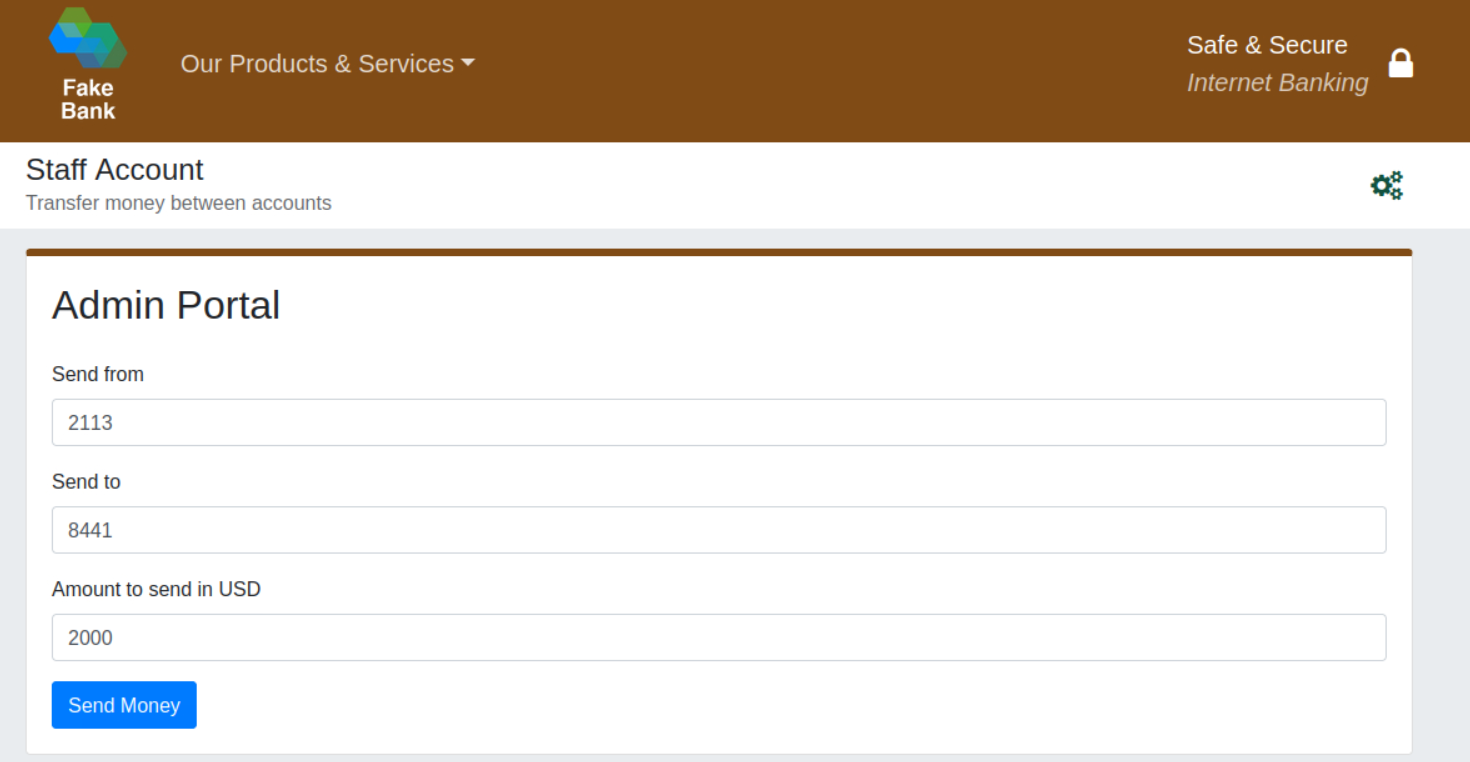Click the Fake Bank text under the logo
Screen dimensions: 1470x762
(x=88, y=100)
